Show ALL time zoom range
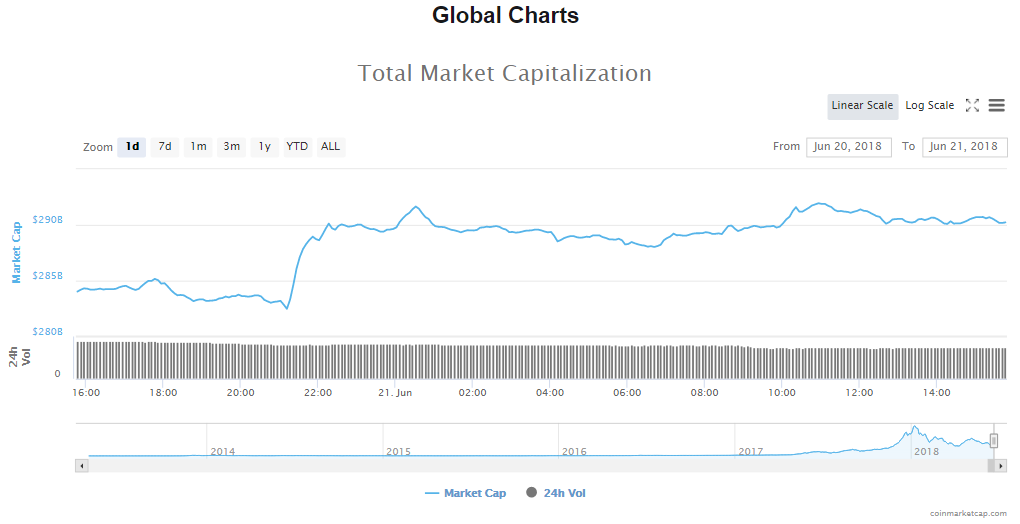Viewport: 1020px width, 524px height. [x=330, y=147]
